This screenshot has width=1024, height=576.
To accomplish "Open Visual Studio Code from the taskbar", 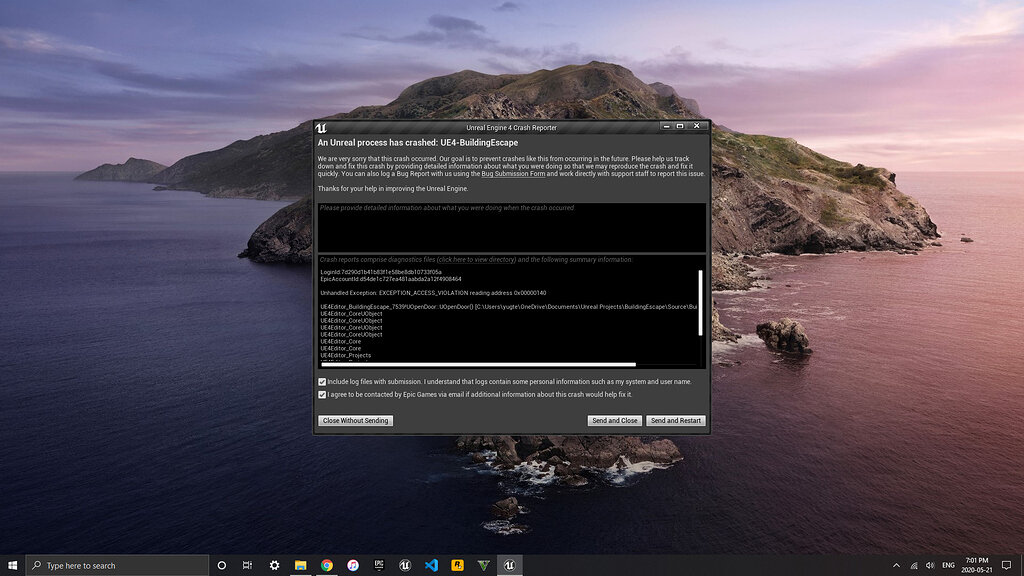I will [431, 565].
